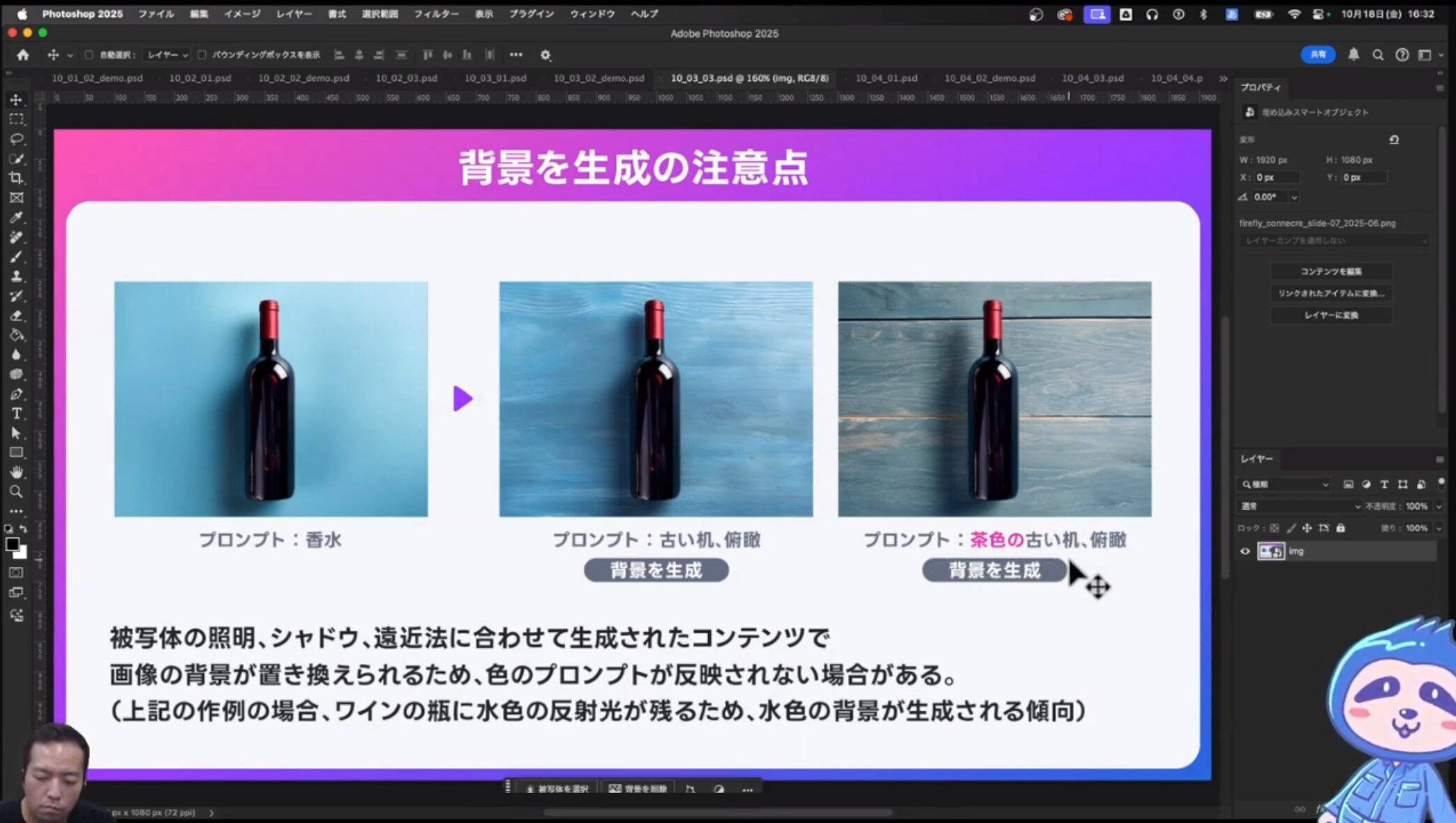Toggle Quick Mask mode icon

16,572
